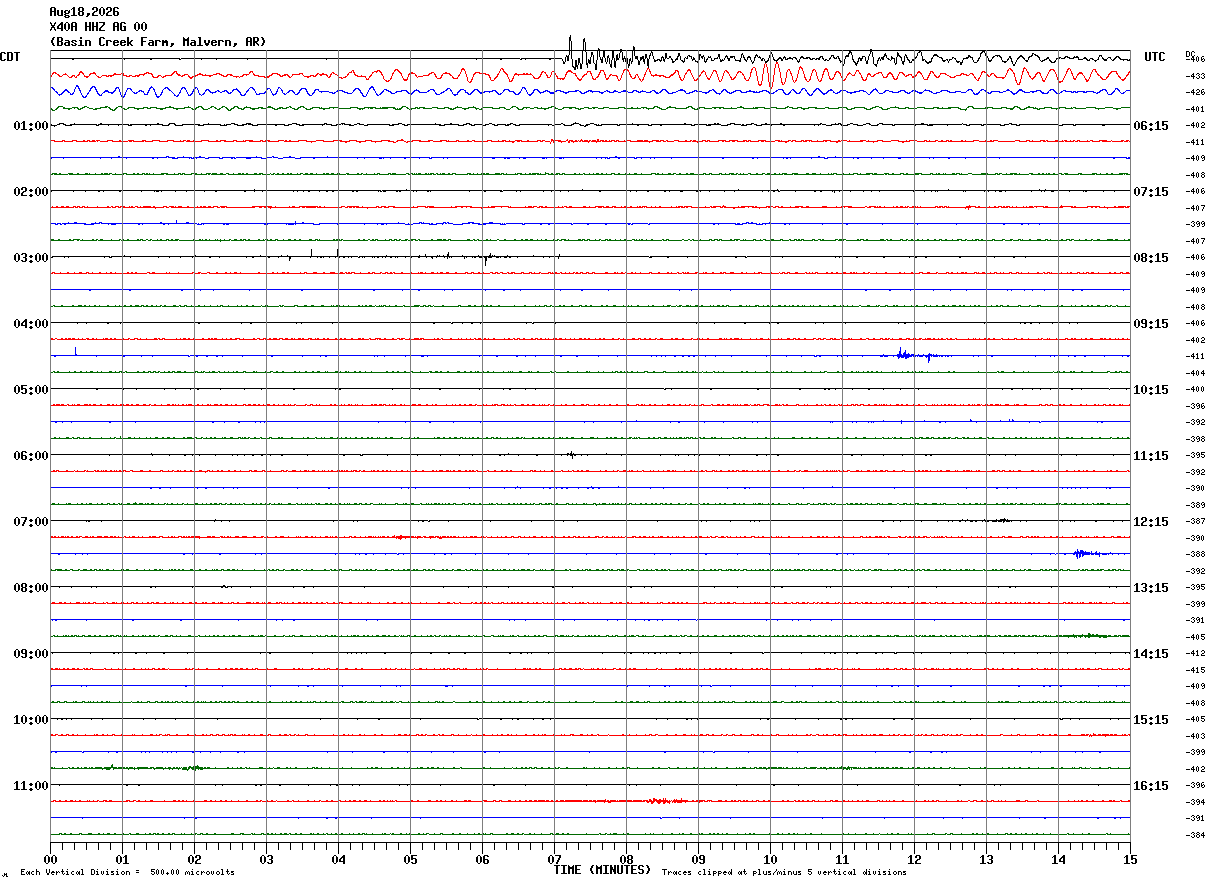The image size is (1210, 886).
Task: Click the CDT header on the left
Action: pyautogui.click(x=10, y=57)
